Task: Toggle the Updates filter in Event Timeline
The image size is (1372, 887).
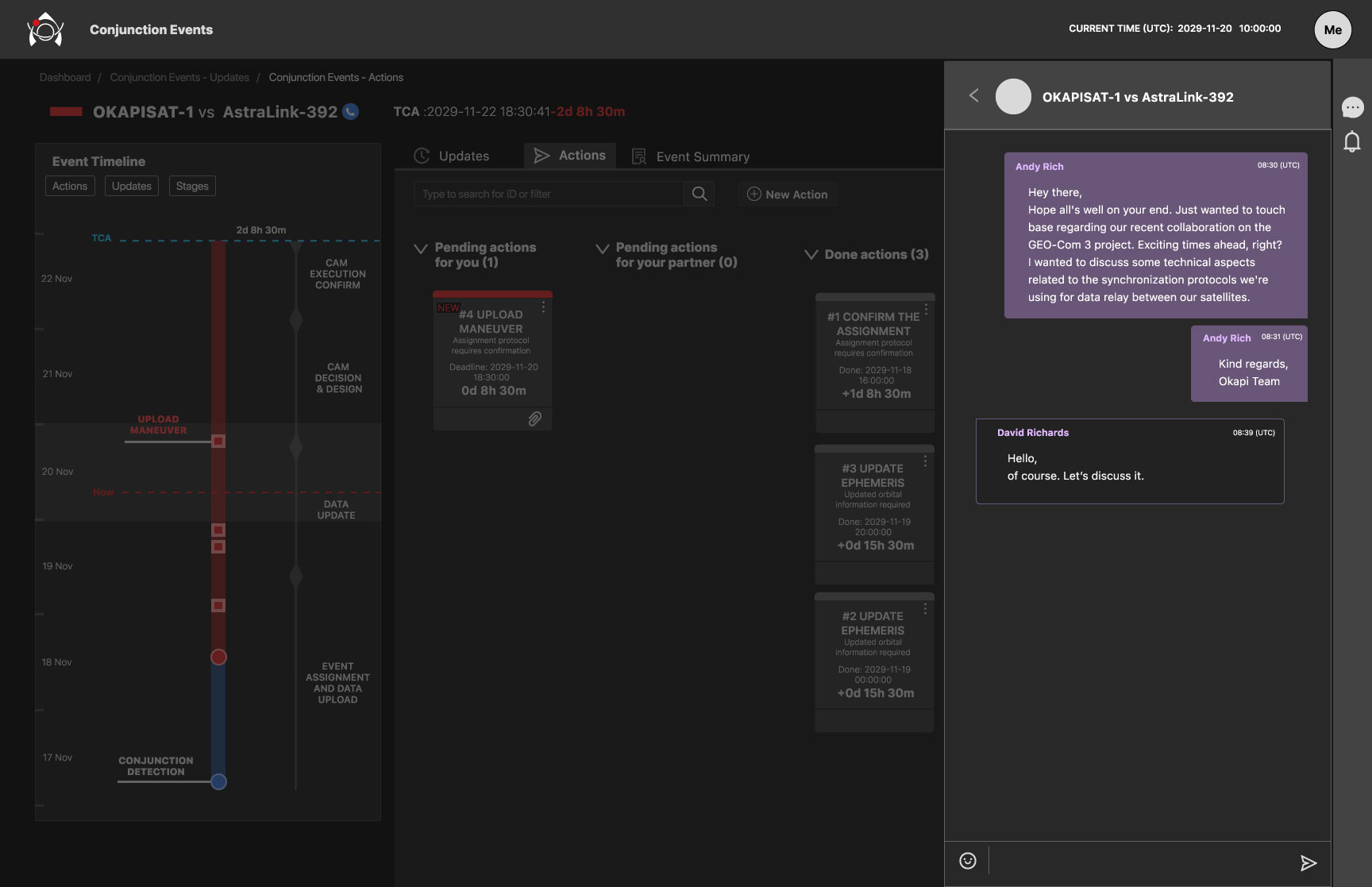Action: (x=131, y=186)
